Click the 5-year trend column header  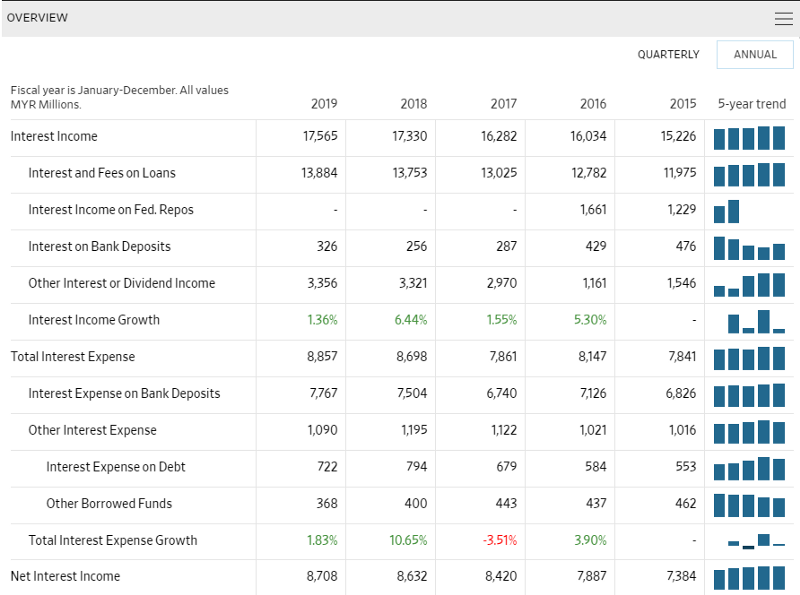point(751,104)
